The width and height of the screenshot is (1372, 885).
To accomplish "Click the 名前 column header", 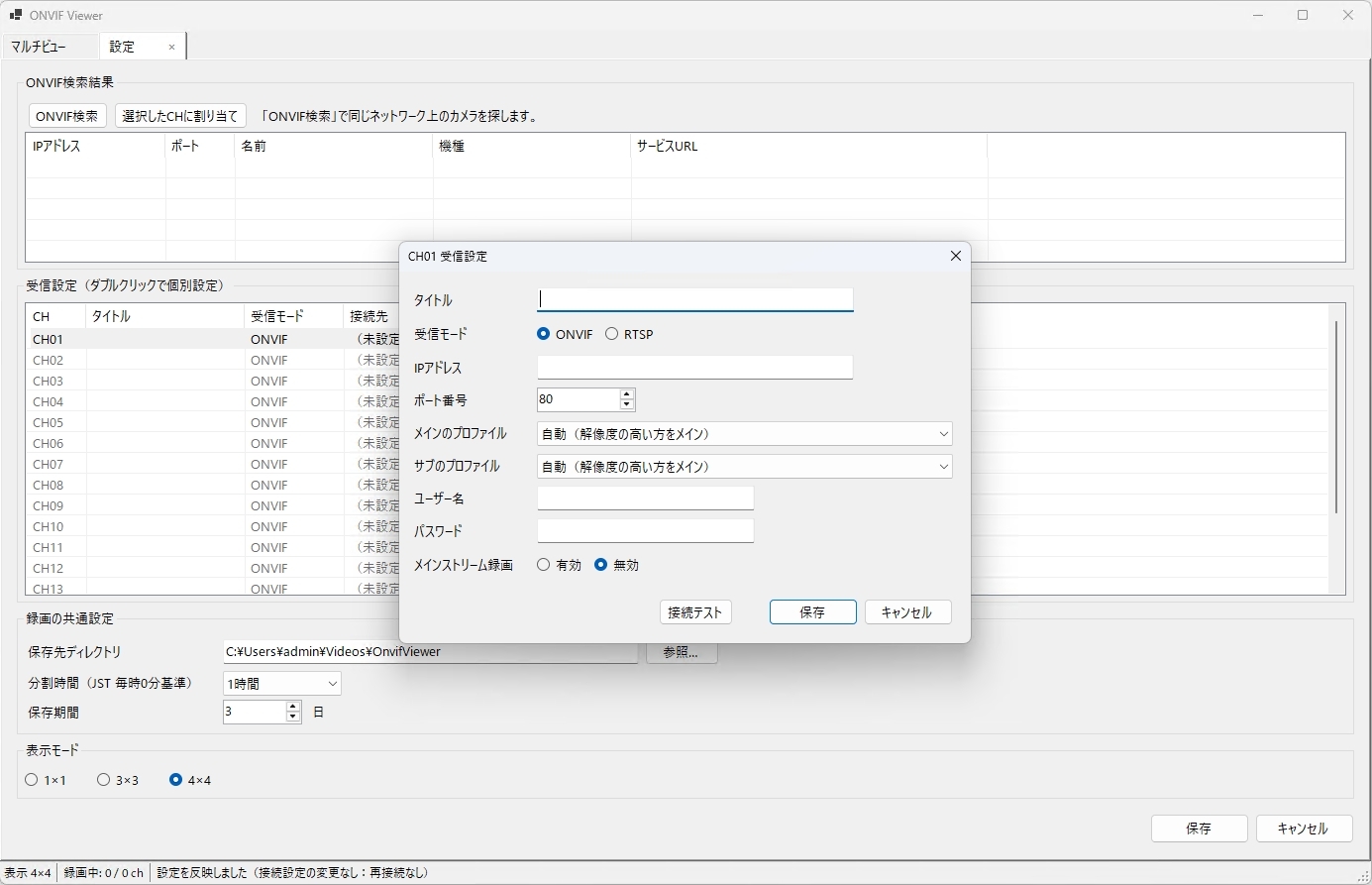I will [334, 146].
